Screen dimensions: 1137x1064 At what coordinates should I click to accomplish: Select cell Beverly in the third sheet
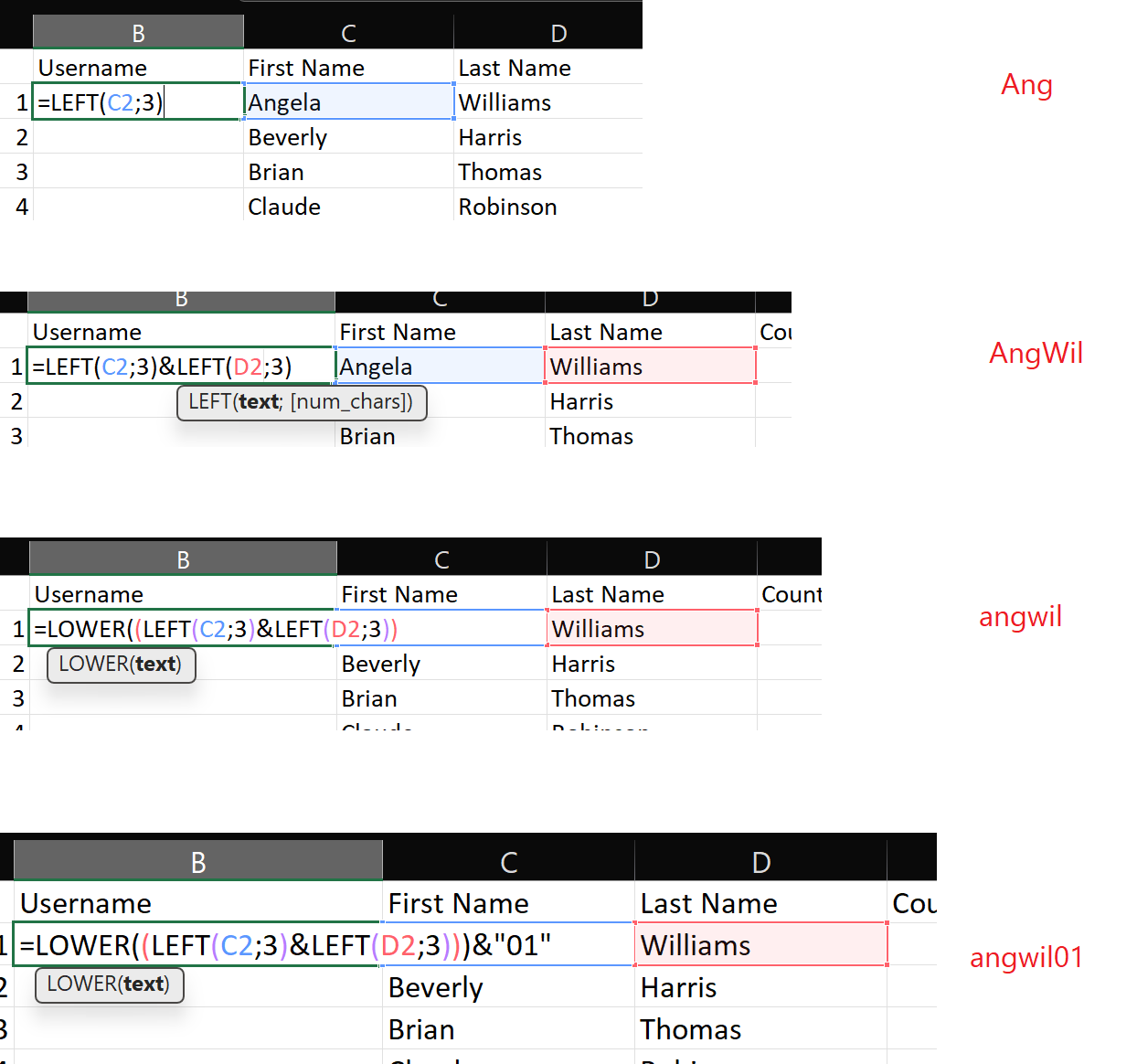[442, 663]
